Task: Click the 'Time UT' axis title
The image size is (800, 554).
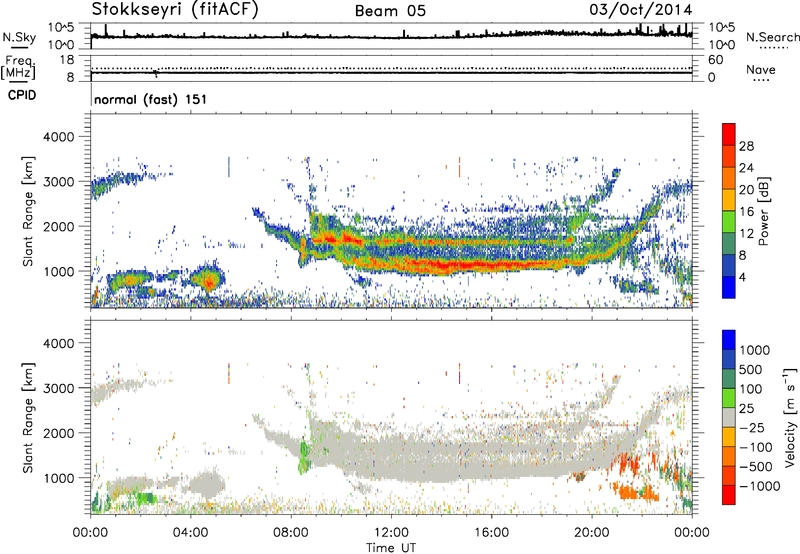Action: tap(391, 547)
